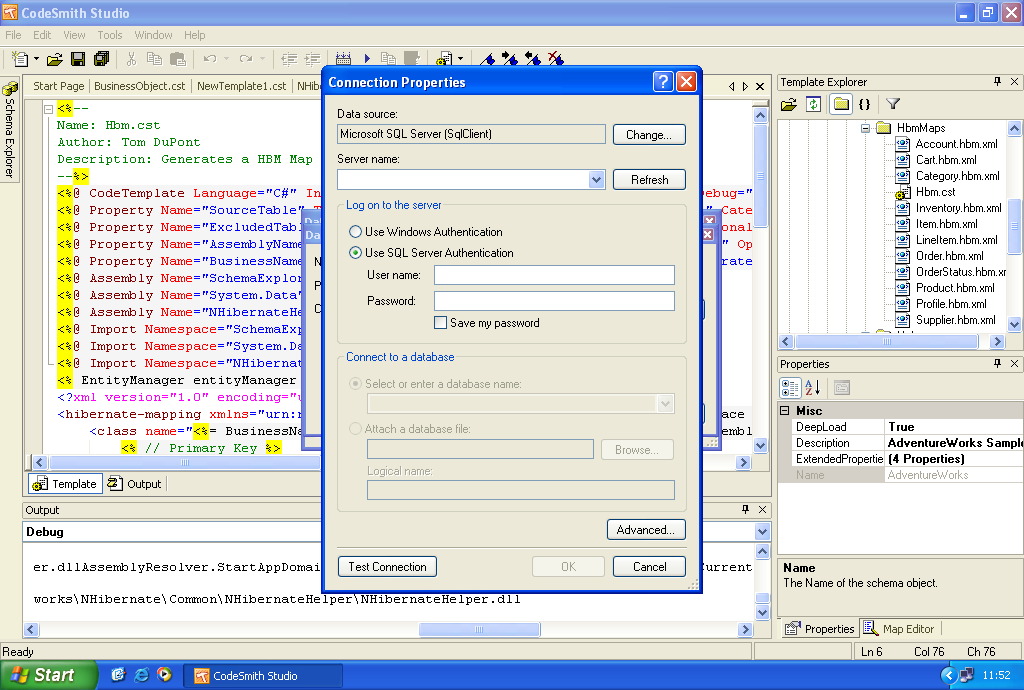Click the increase indent toolbar icon
Image resolution: width=1024 pixels, height=690 pixels.
(313, 59)
